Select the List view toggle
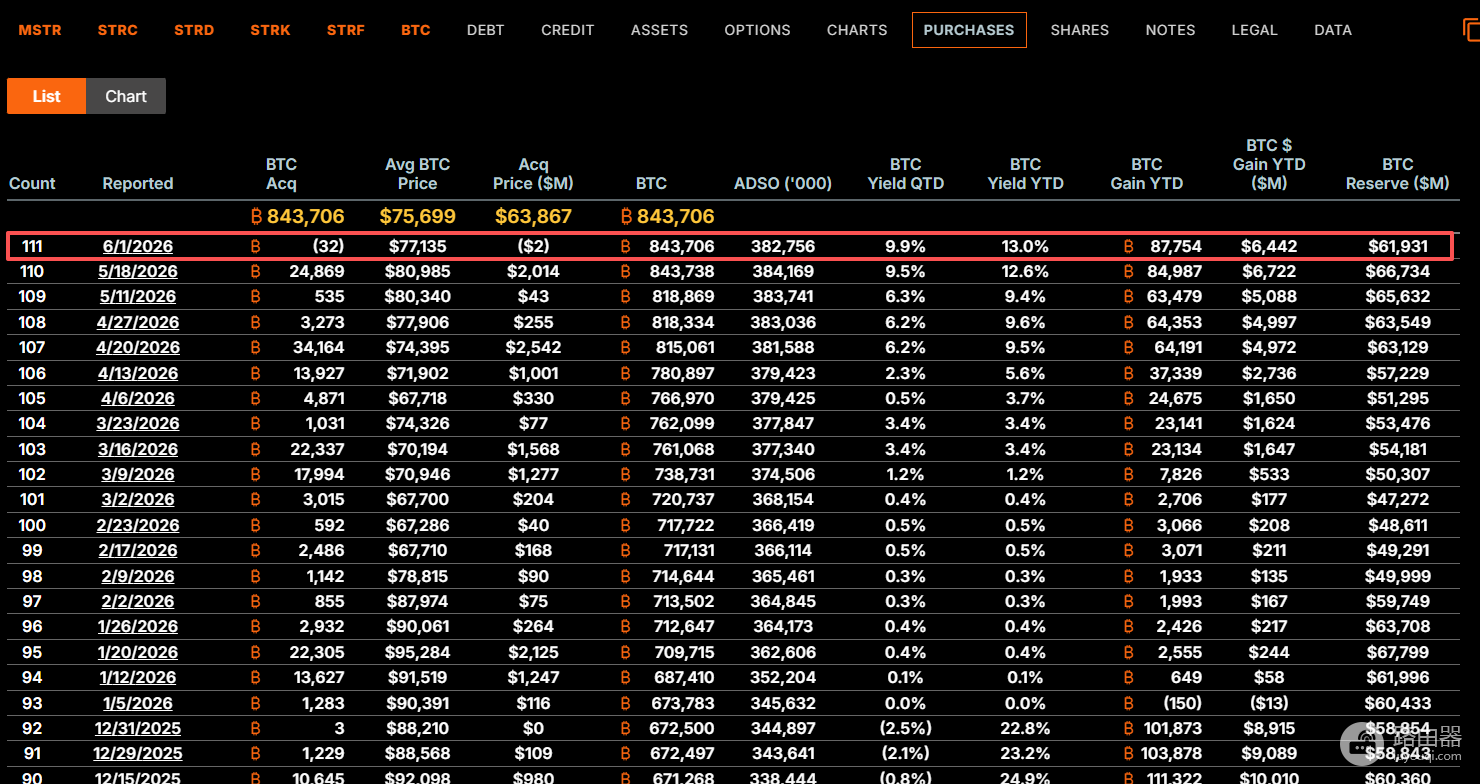Image resolution: width=1480 pixels, height=784 pixels. pos(46,96)
